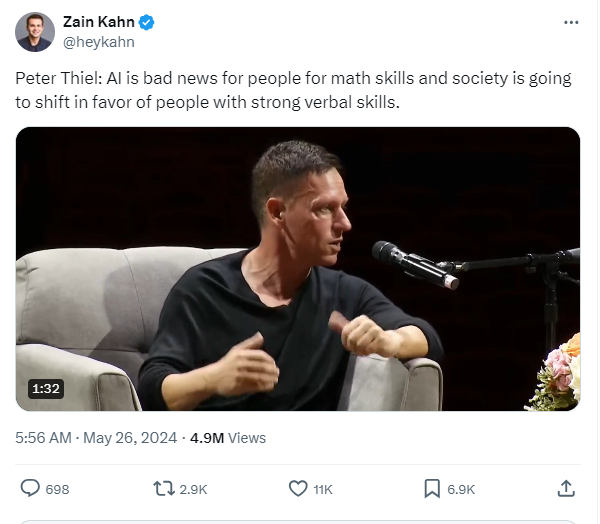Click the microphone in the video thumbnail
600x524 pixels.
point(415,264)
